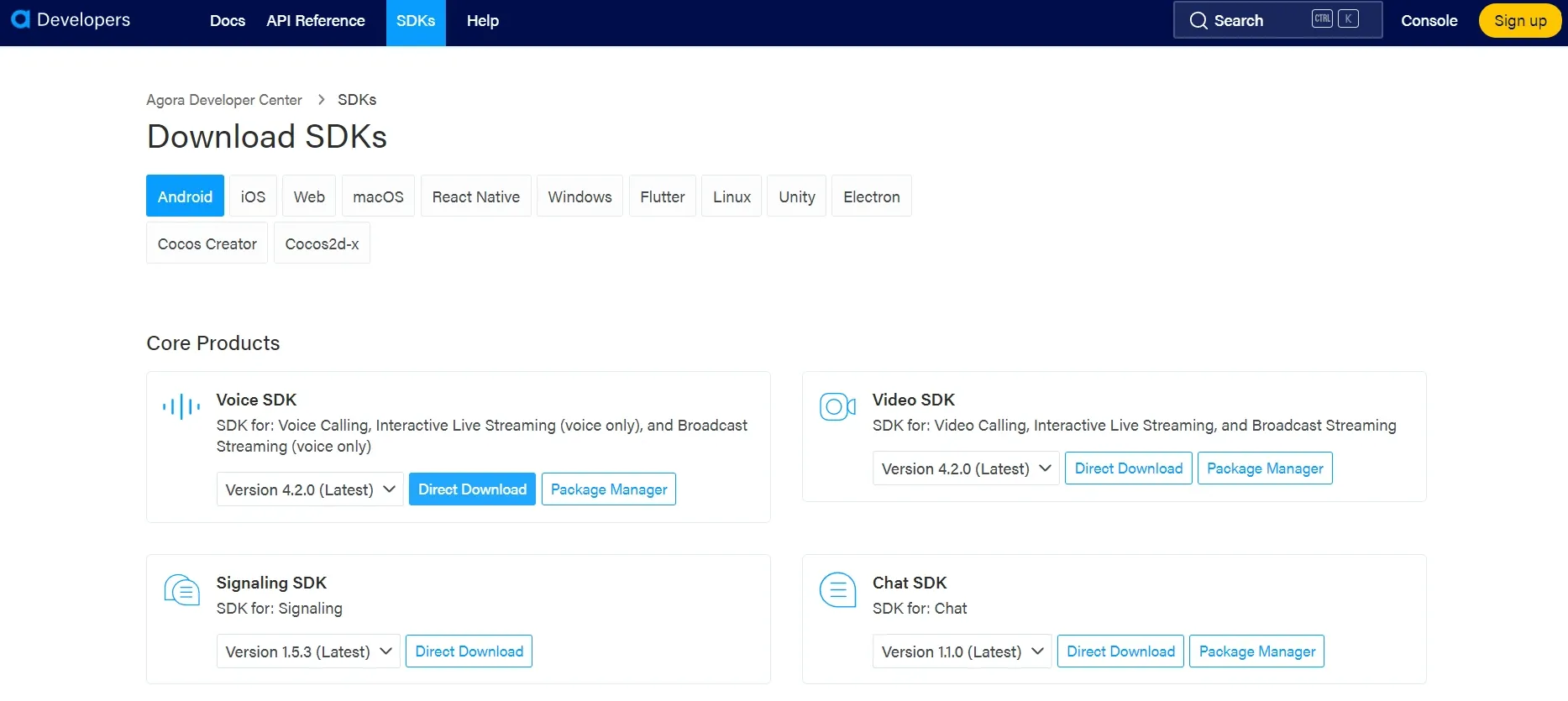The width and height of the screenshot is (1568, 701).
Task: Click Direct Download for Voice SDK
Action: pyautogui.click(x=472, y=489)
